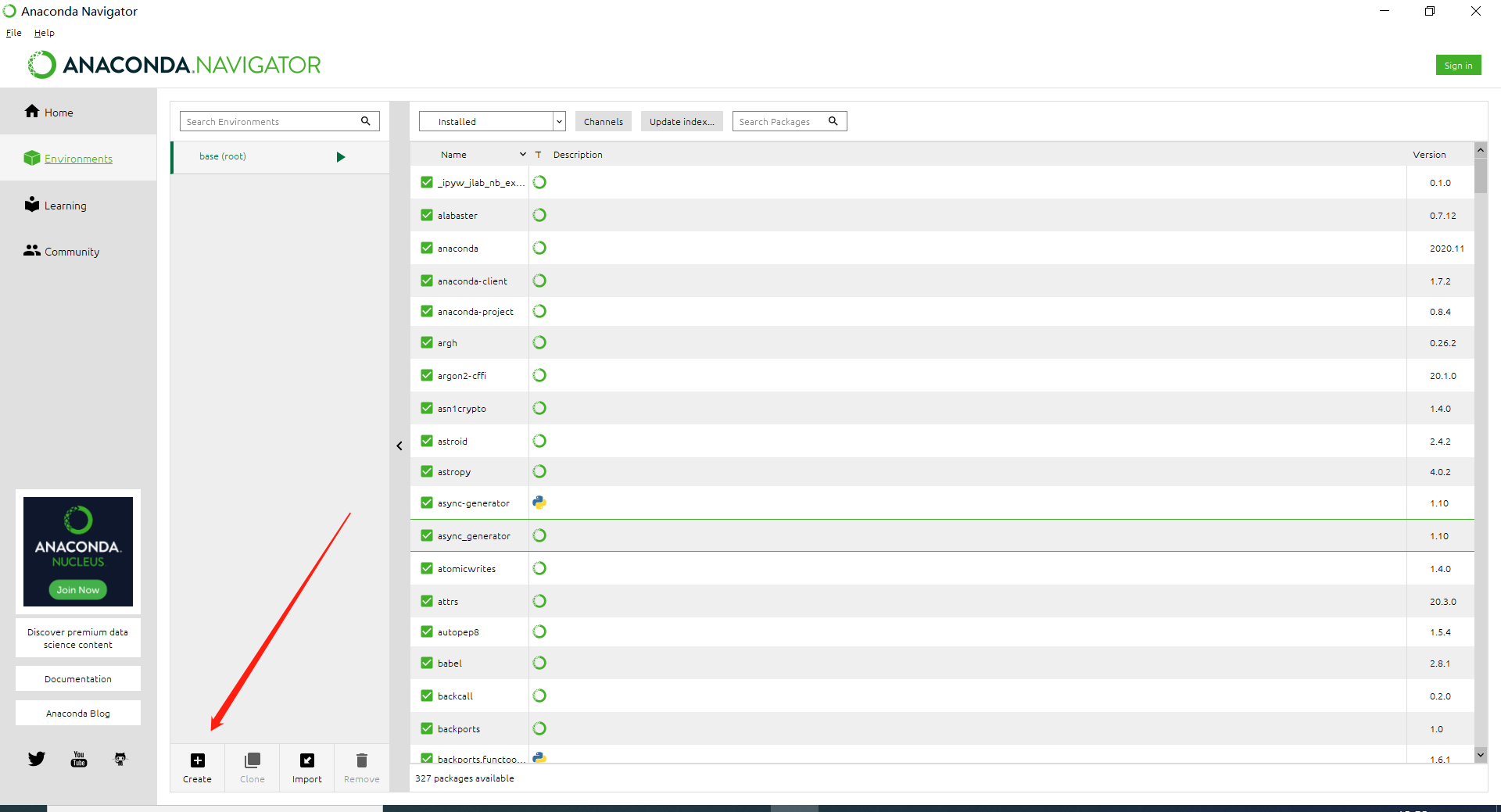The height and width of the screenshot is (812, 1501).
Task: Open the Twitter icon link
Action: click(x=37, y=759)
